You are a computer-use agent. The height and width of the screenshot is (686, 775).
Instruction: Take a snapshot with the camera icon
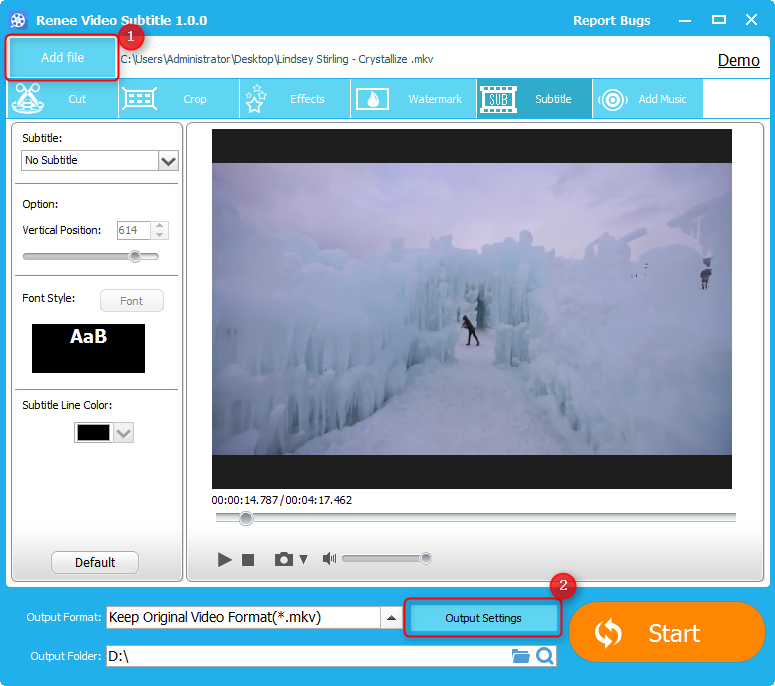284,559
